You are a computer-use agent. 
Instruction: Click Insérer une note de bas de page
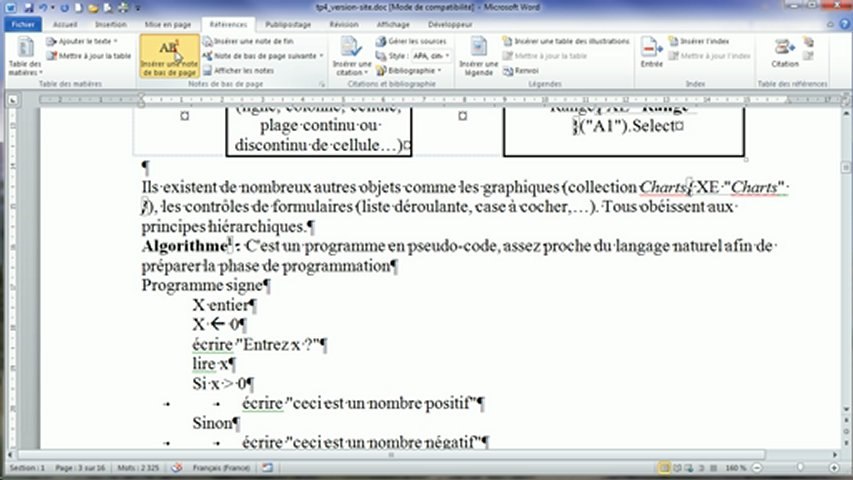pyautogui.click(x=169, y=56)
